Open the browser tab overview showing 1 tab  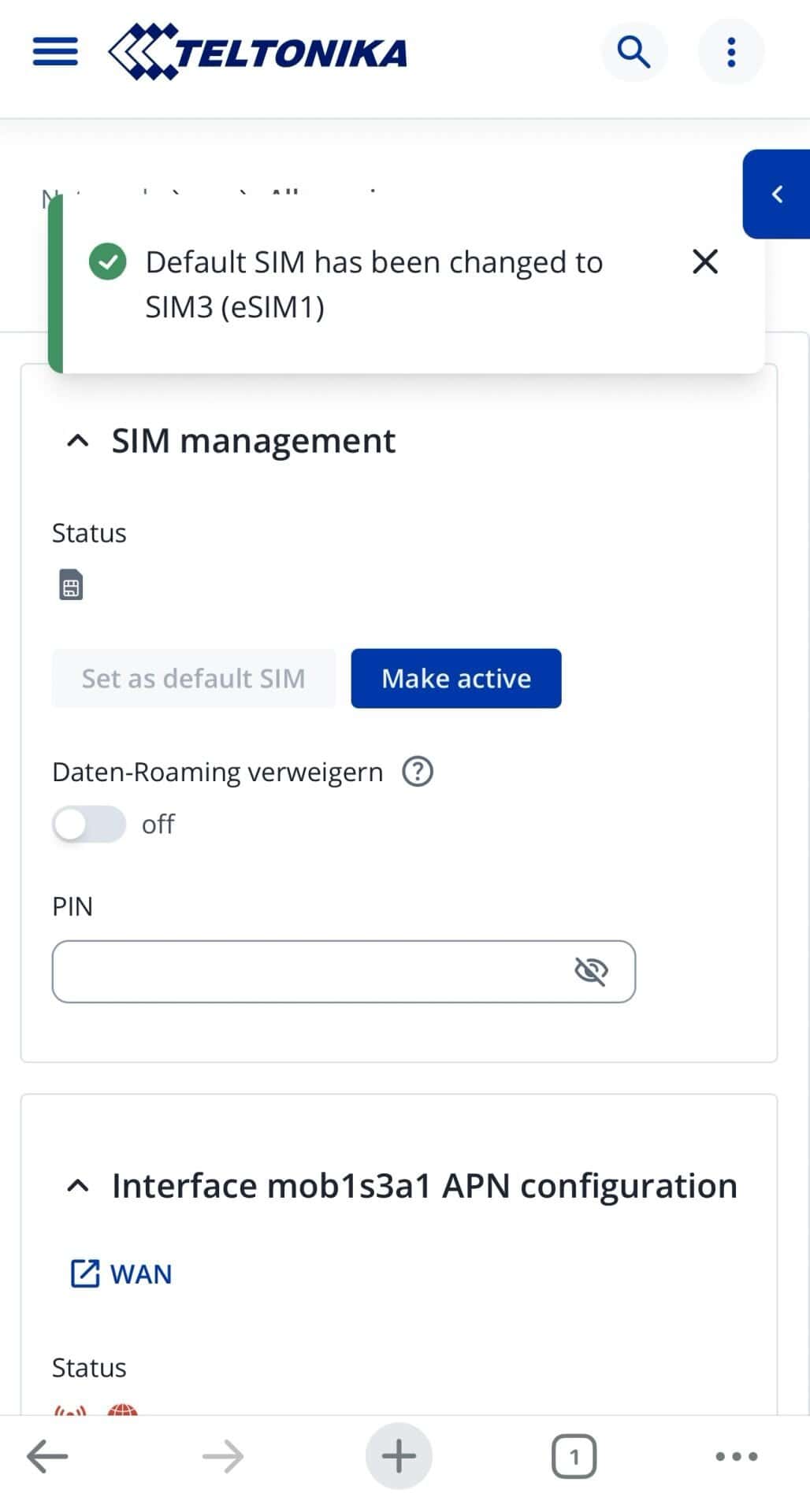point(574,1455)
